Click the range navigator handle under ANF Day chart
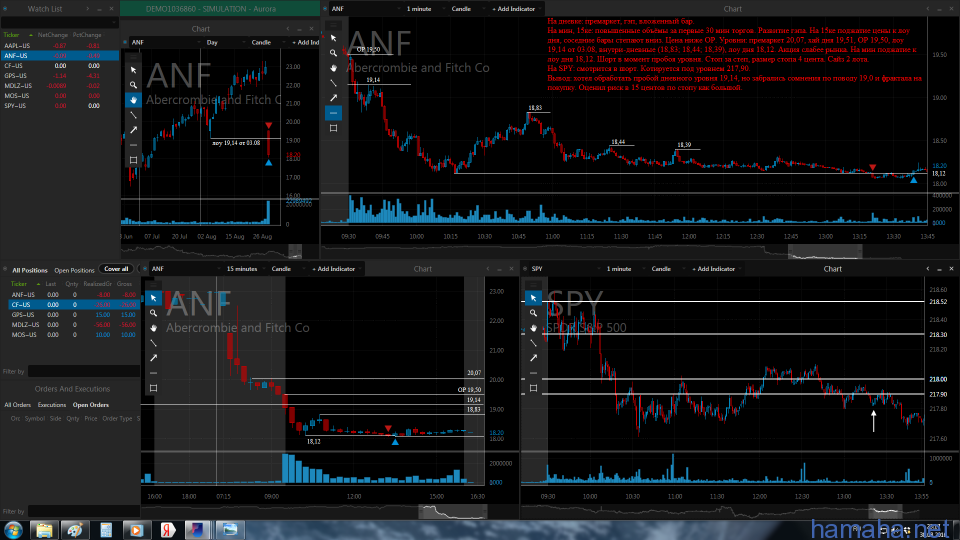The image size is (960, 540). point(295,251)
